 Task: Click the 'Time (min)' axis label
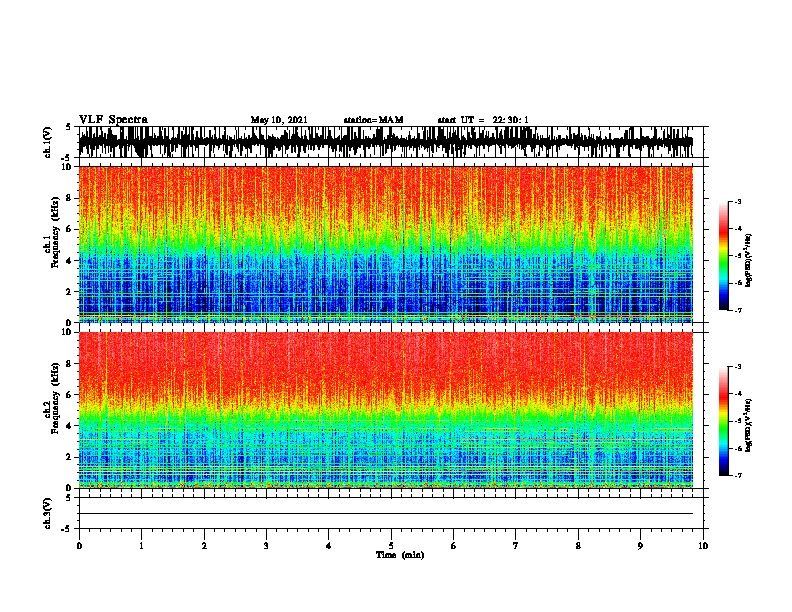pos(400,555)
